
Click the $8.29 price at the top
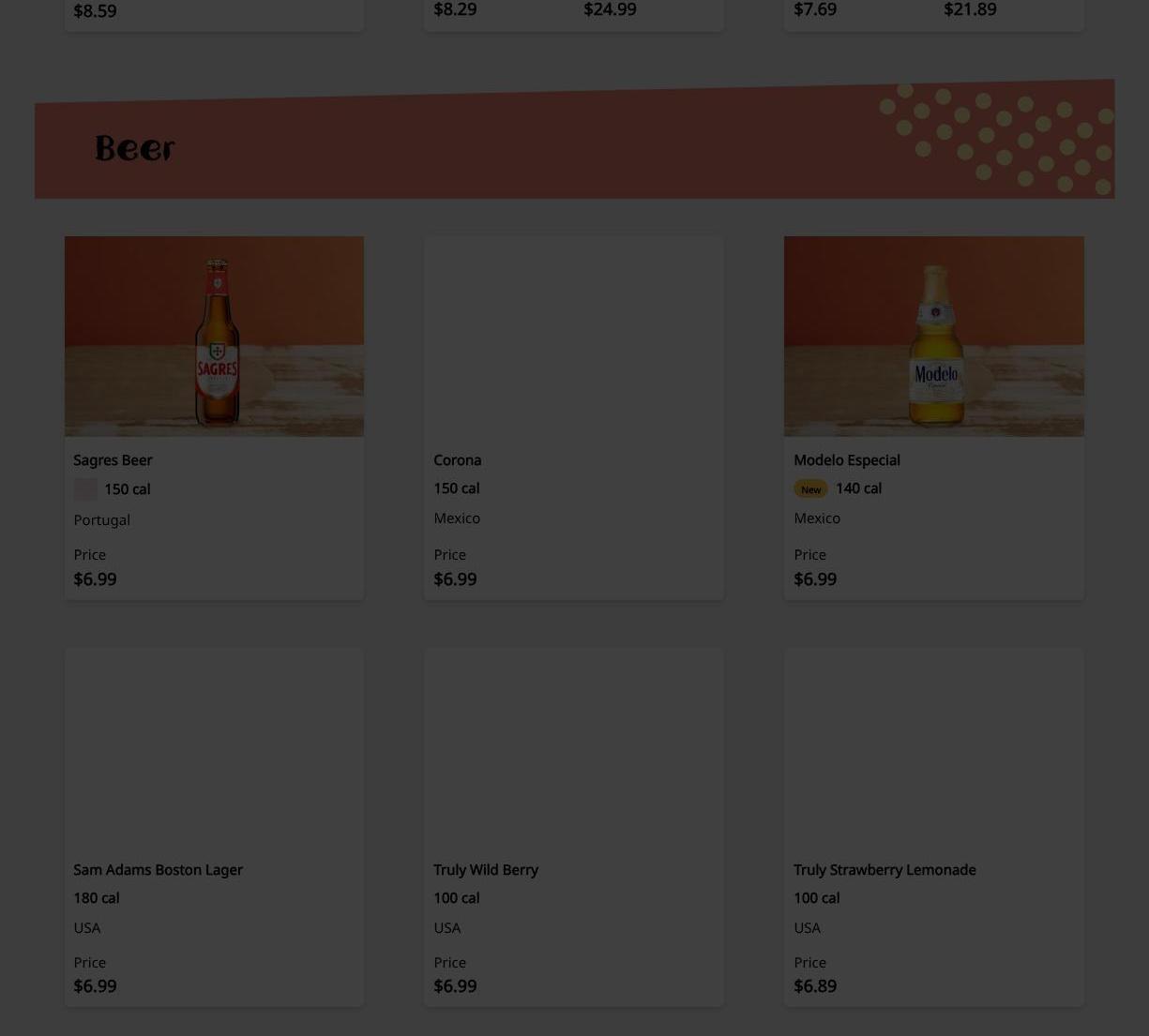[455, 9]
